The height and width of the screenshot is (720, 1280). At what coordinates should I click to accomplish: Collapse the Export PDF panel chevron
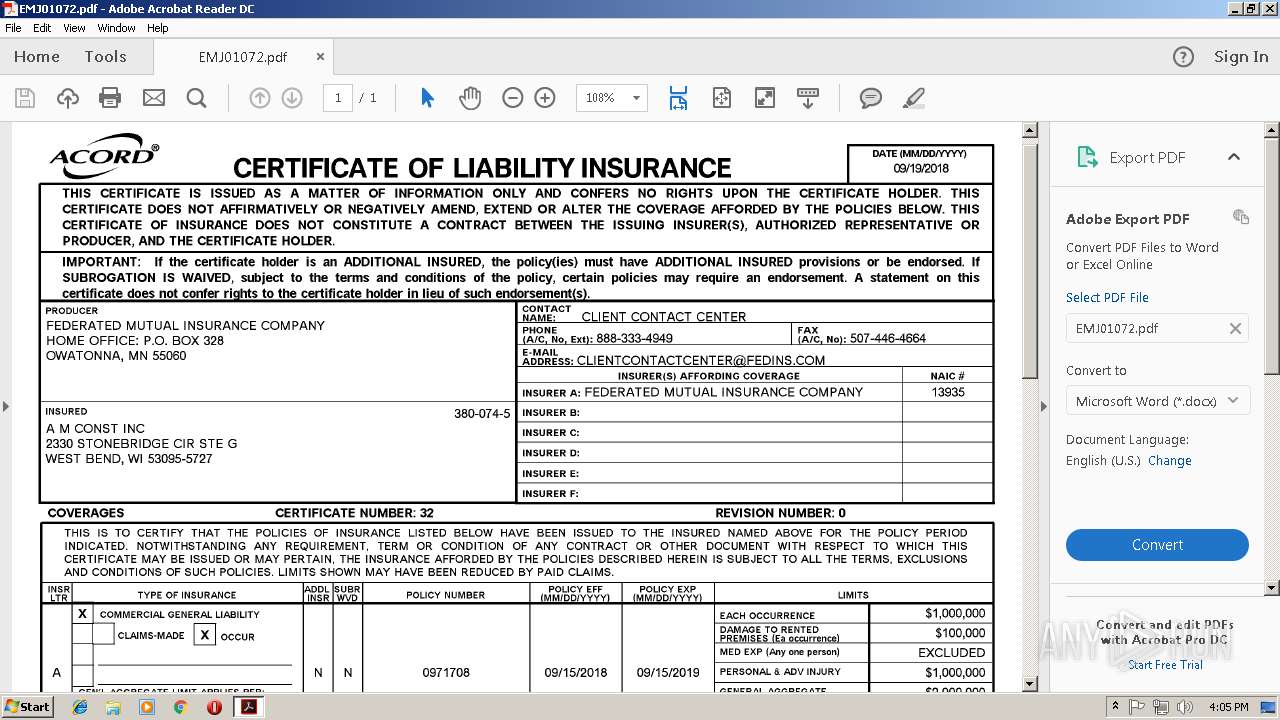[1234, 157]
